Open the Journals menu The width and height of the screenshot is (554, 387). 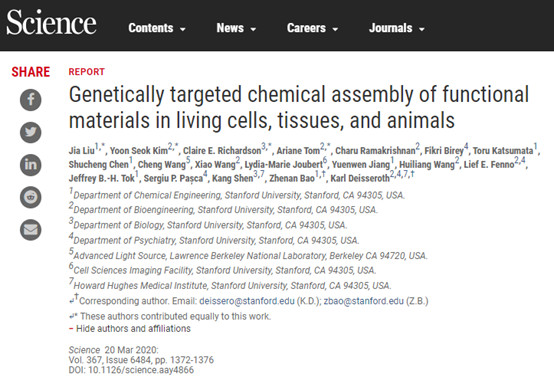(396, 28)
